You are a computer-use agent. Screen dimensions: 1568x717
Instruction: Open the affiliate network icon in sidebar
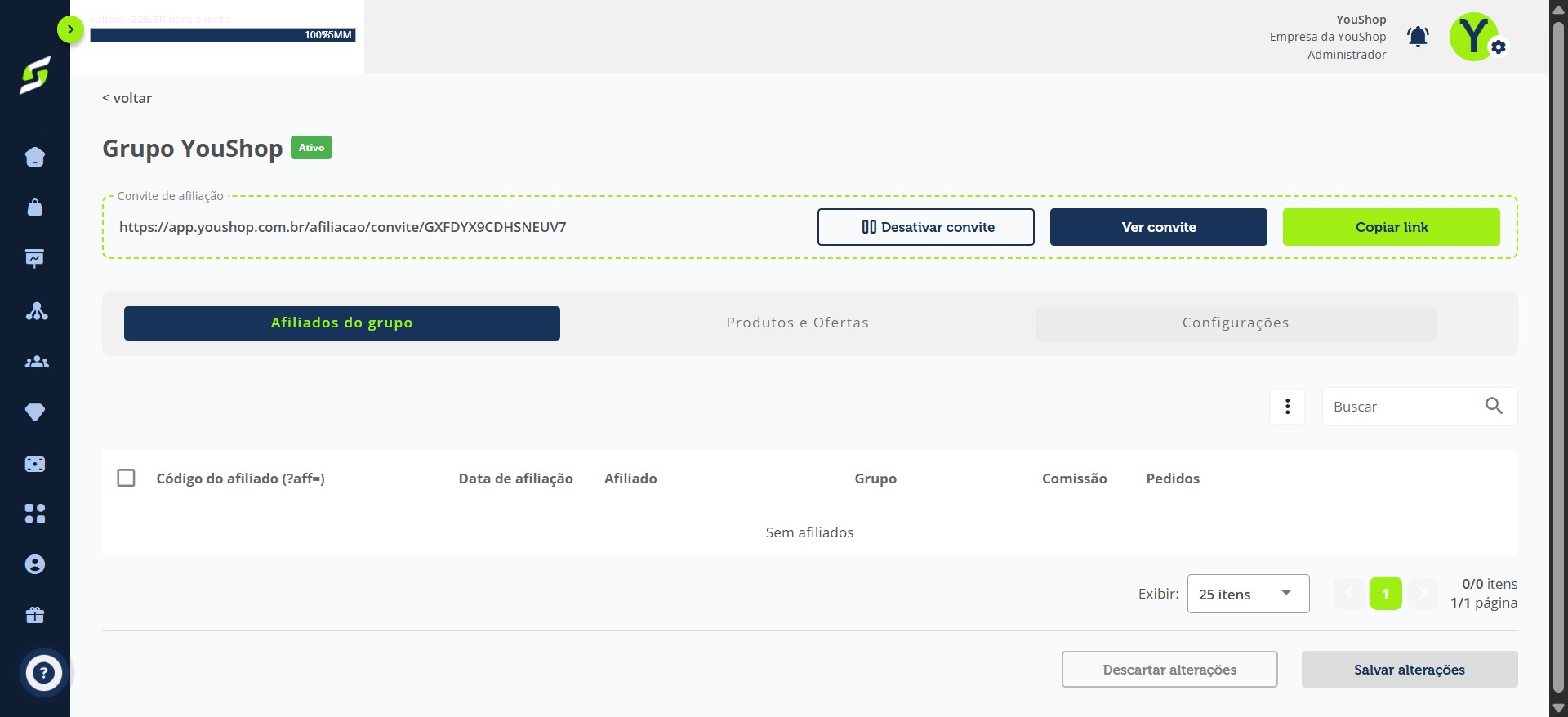click(x=37, y=311)
